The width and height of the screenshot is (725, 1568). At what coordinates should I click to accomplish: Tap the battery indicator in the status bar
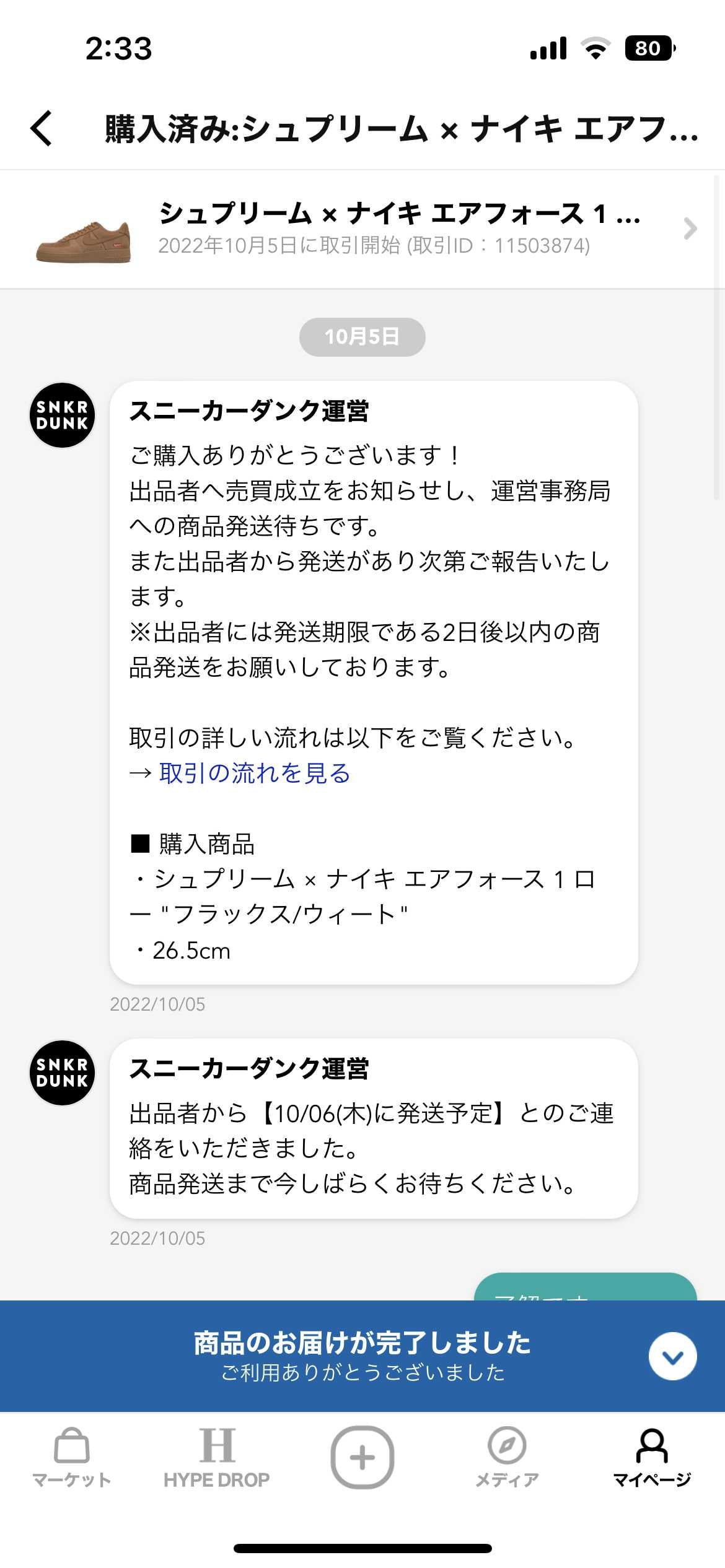650,48
